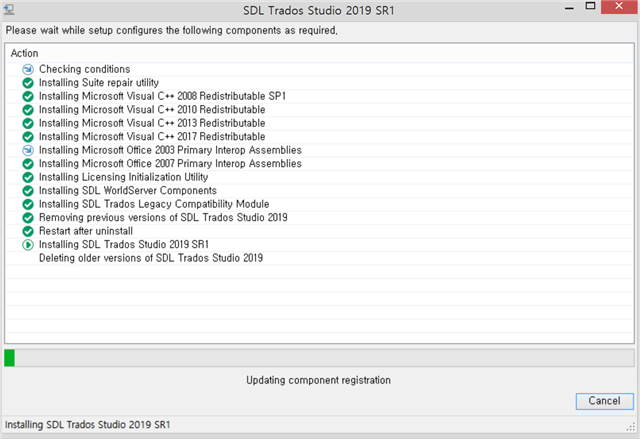Click the resize grip in the status bar corner
Image resolution: width=640 pixels, height=439 pixels.
[x=631, y=426]
